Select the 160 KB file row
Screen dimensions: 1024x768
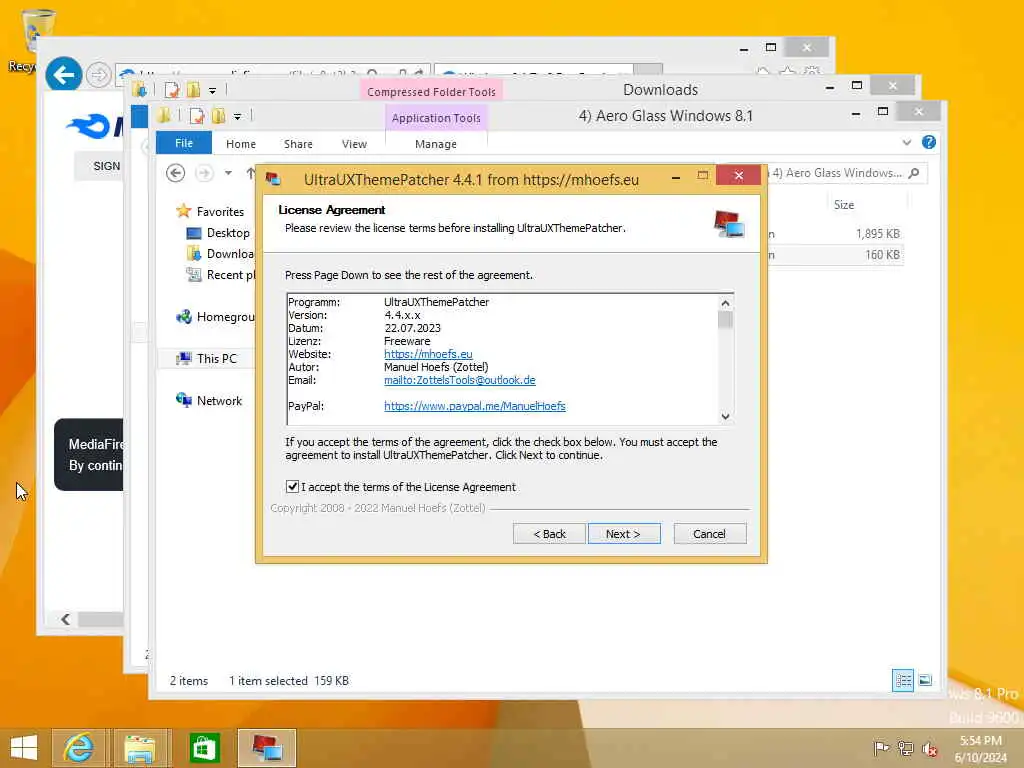pyautogui.click(x=835, y=255)
